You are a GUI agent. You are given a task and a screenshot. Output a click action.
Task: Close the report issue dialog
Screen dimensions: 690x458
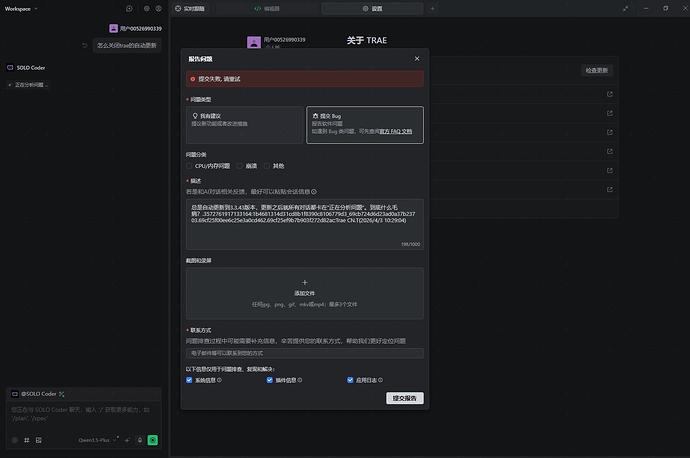click(x=417, y=59)
